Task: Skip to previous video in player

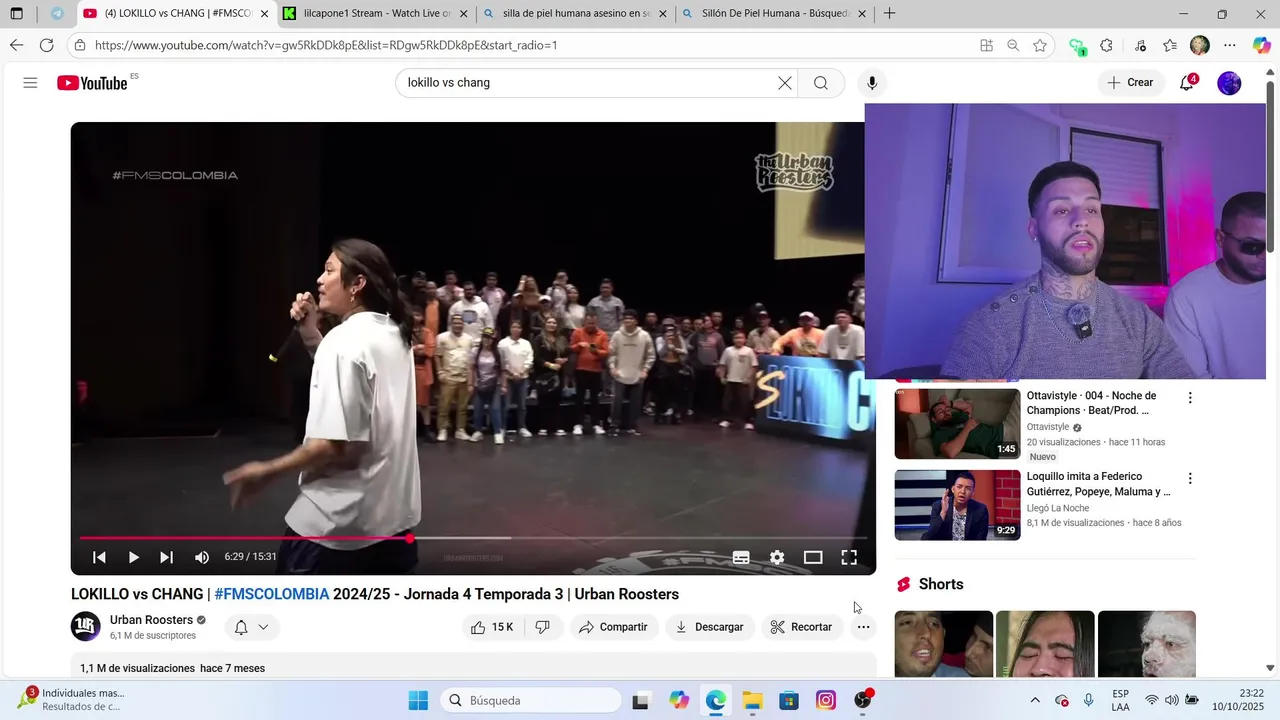Action: (x=100, y=557)
